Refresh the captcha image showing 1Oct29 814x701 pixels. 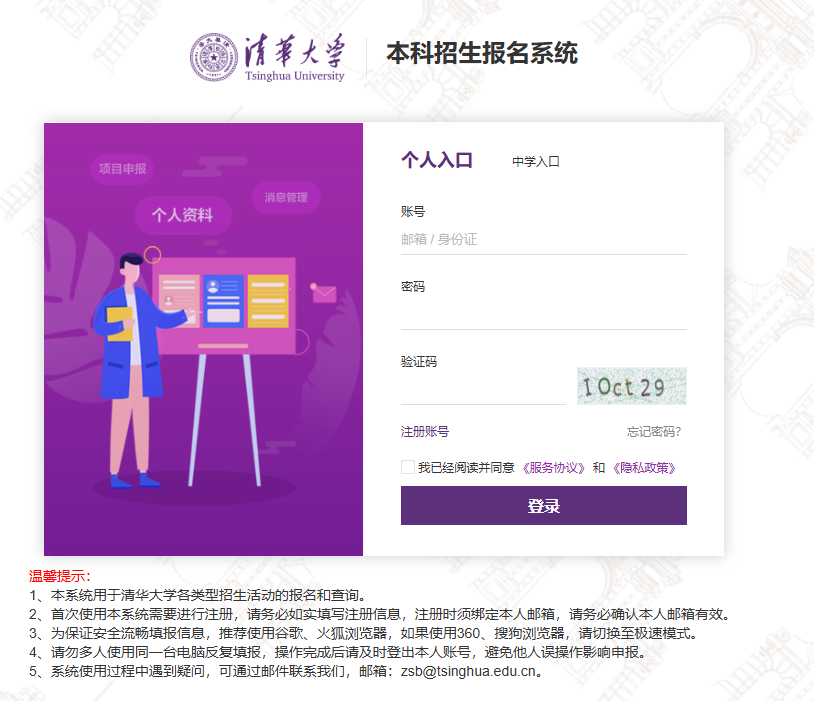632,386
